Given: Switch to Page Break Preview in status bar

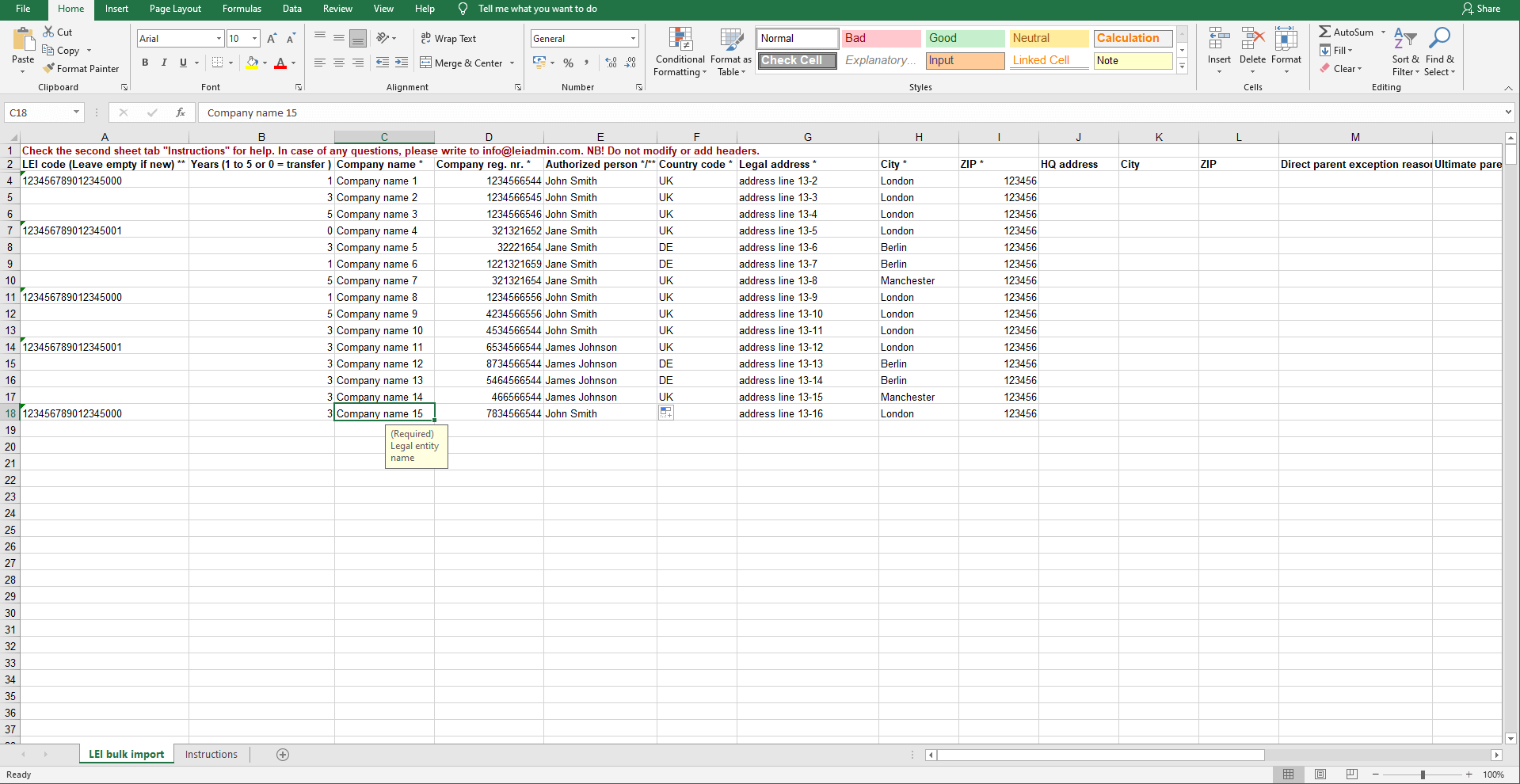Looking at the screenshot, I should pos(1352,774).
